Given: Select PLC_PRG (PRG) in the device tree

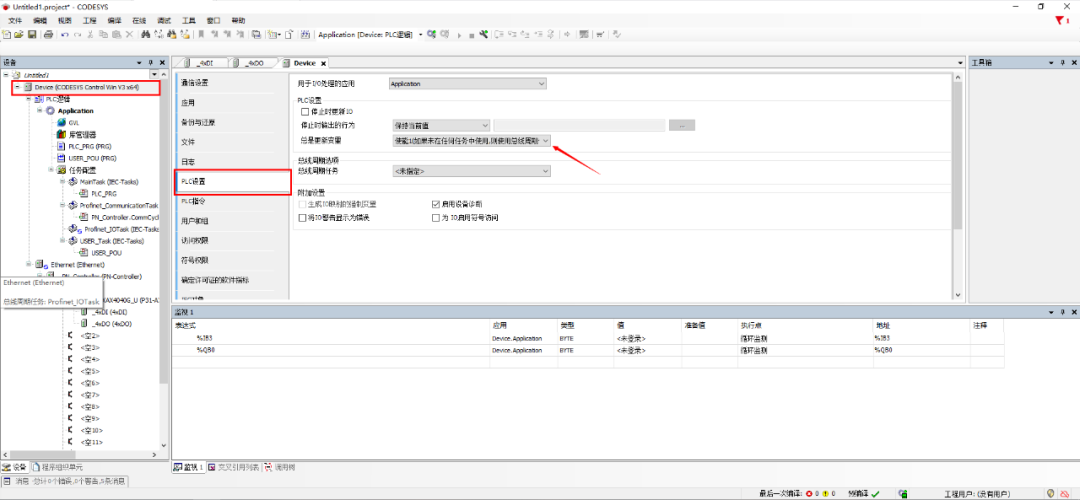Looking at the screenshot, I should [x=90, y=146].
